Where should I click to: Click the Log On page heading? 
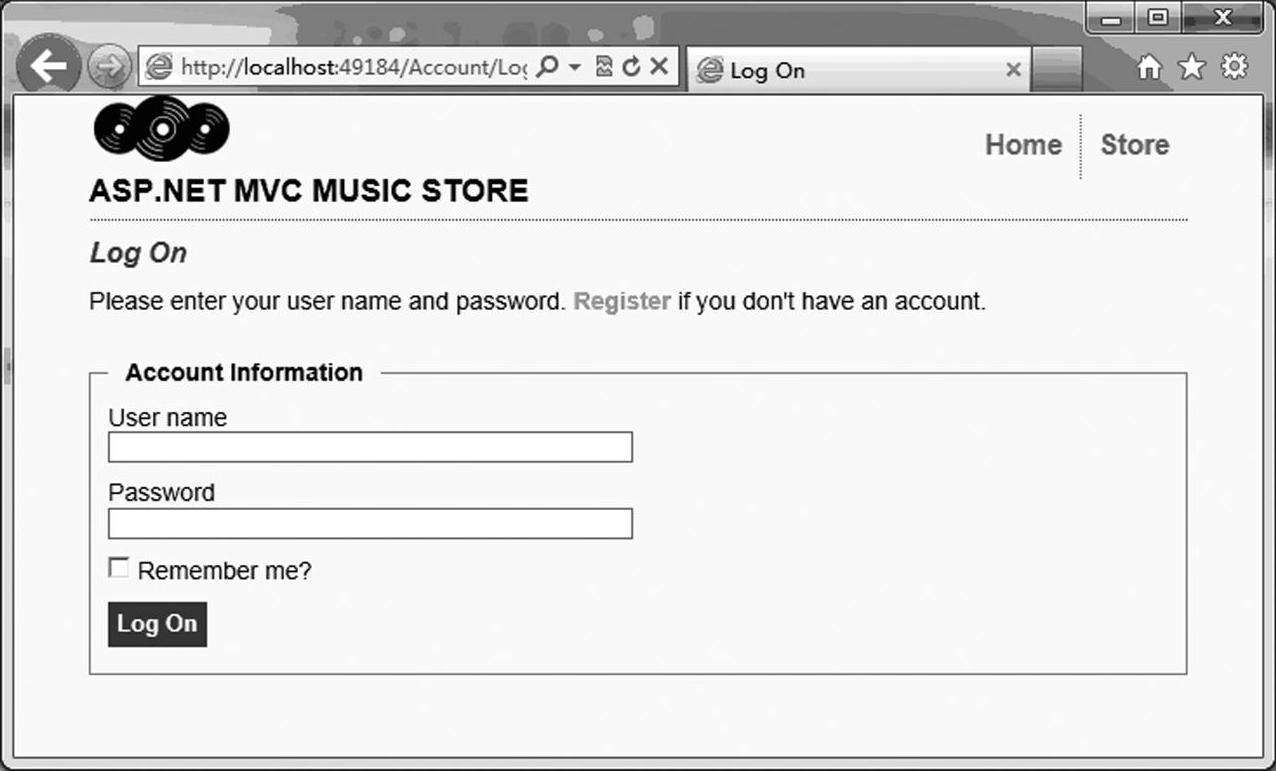(x=138, y=253)
